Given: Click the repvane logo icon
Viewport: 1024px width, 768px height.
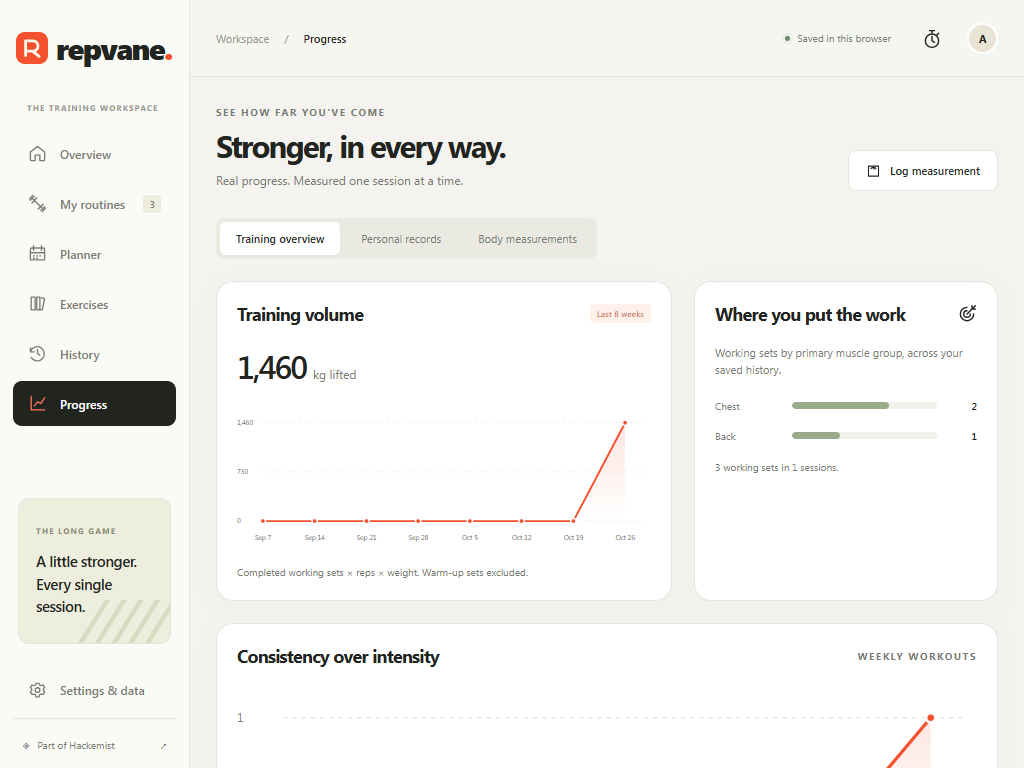Looking at the screenshot, I should click(x=32, y=48).
